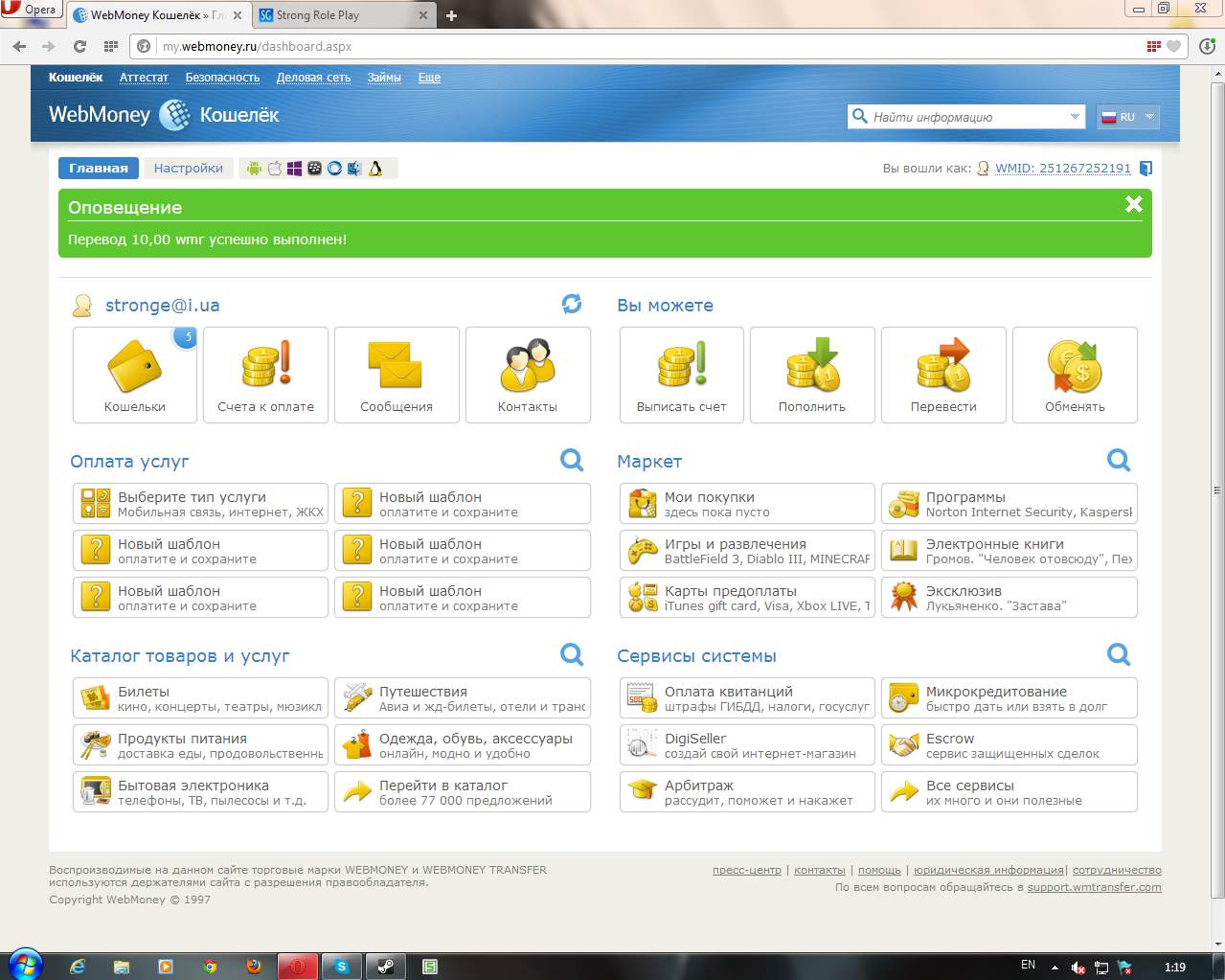Image resolution: width=1225 pixels, height=980 pixels.
Task: Open Игры и развлечения category
Action: (x=747, y=551)
